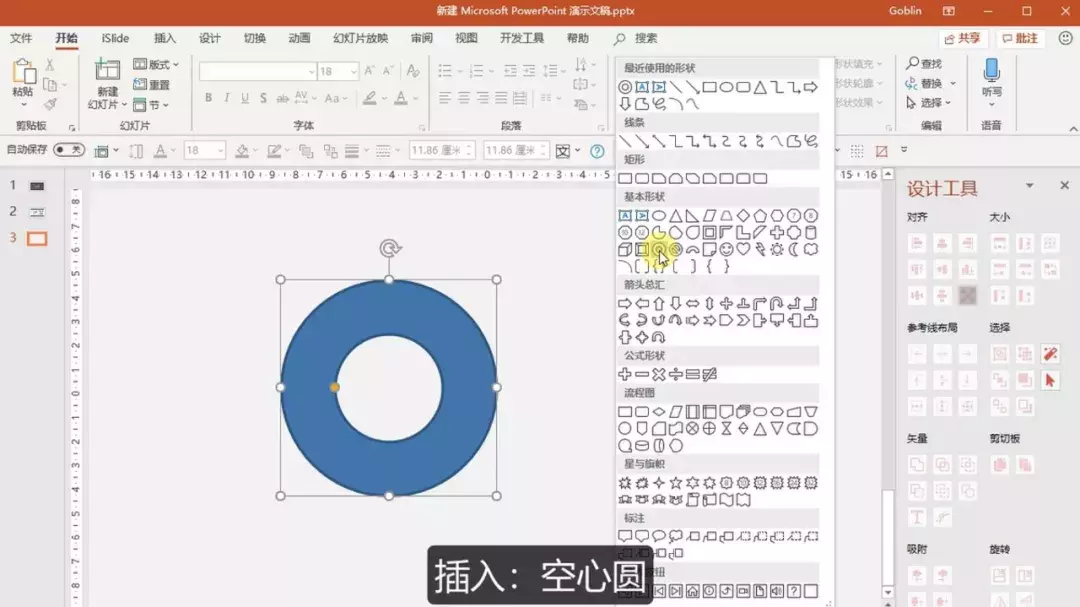
Task: Select the first Explosion star shape
Action: tap(625, 483)
